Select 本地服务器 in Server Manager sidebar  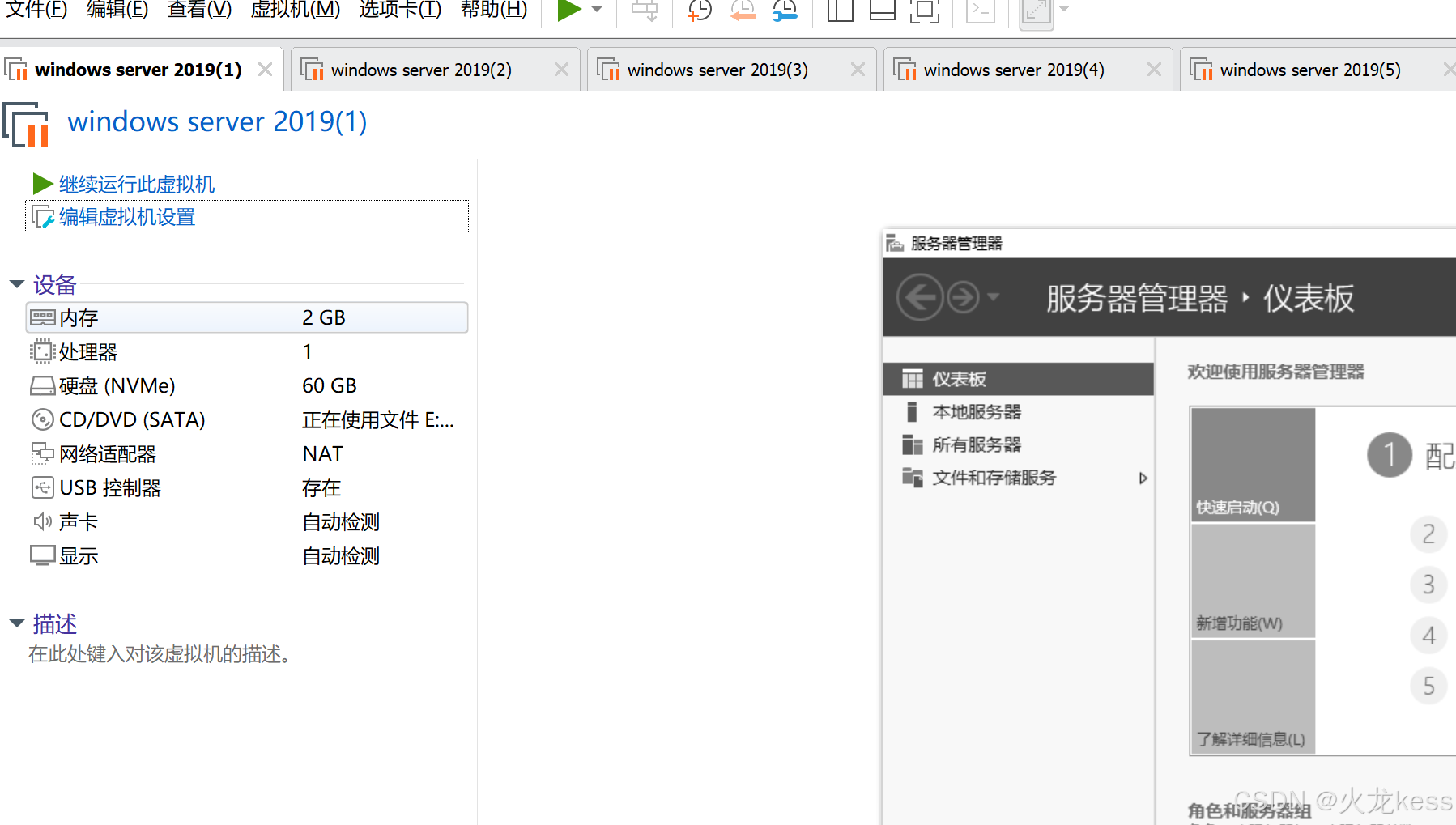pyautogui.click(x=1018, y=412)
